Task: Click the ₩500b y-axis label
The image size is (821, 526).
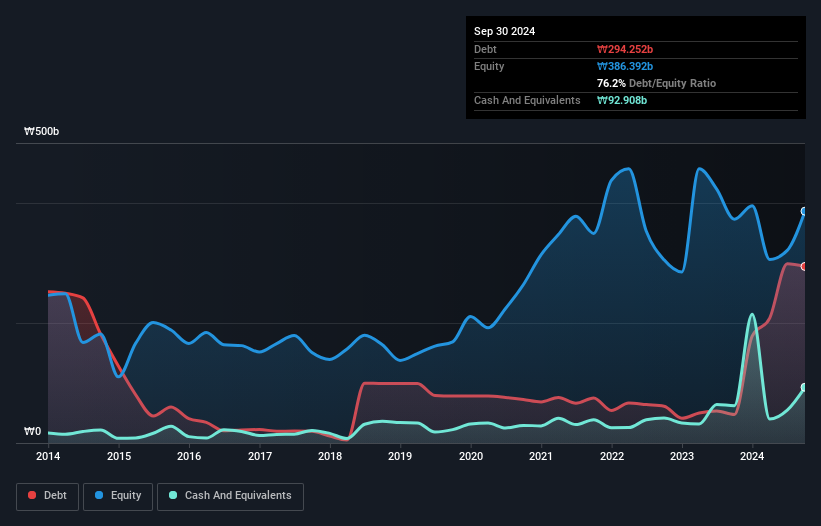Action: [41, 131]
